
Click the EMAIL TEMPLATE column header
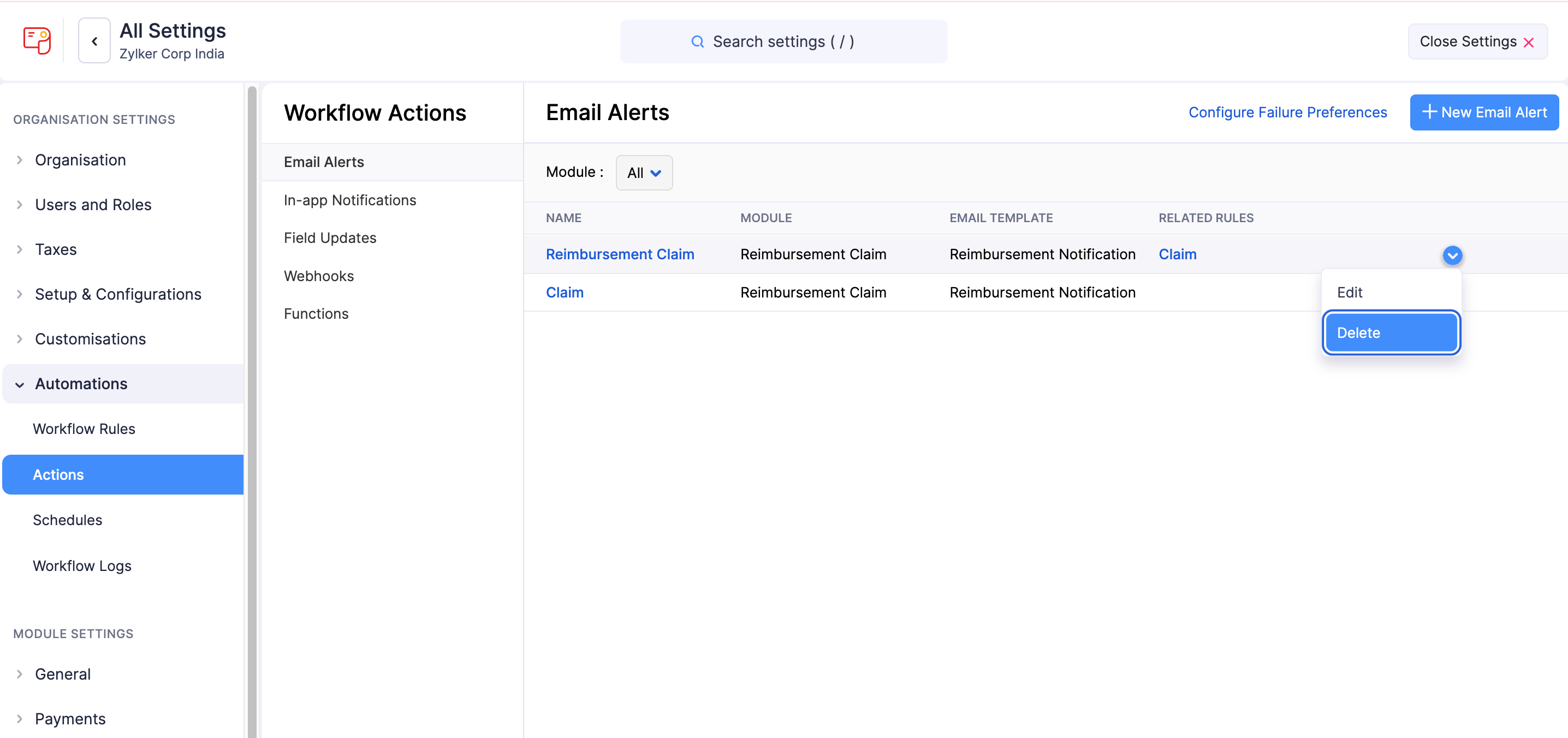click(1001, 218)
